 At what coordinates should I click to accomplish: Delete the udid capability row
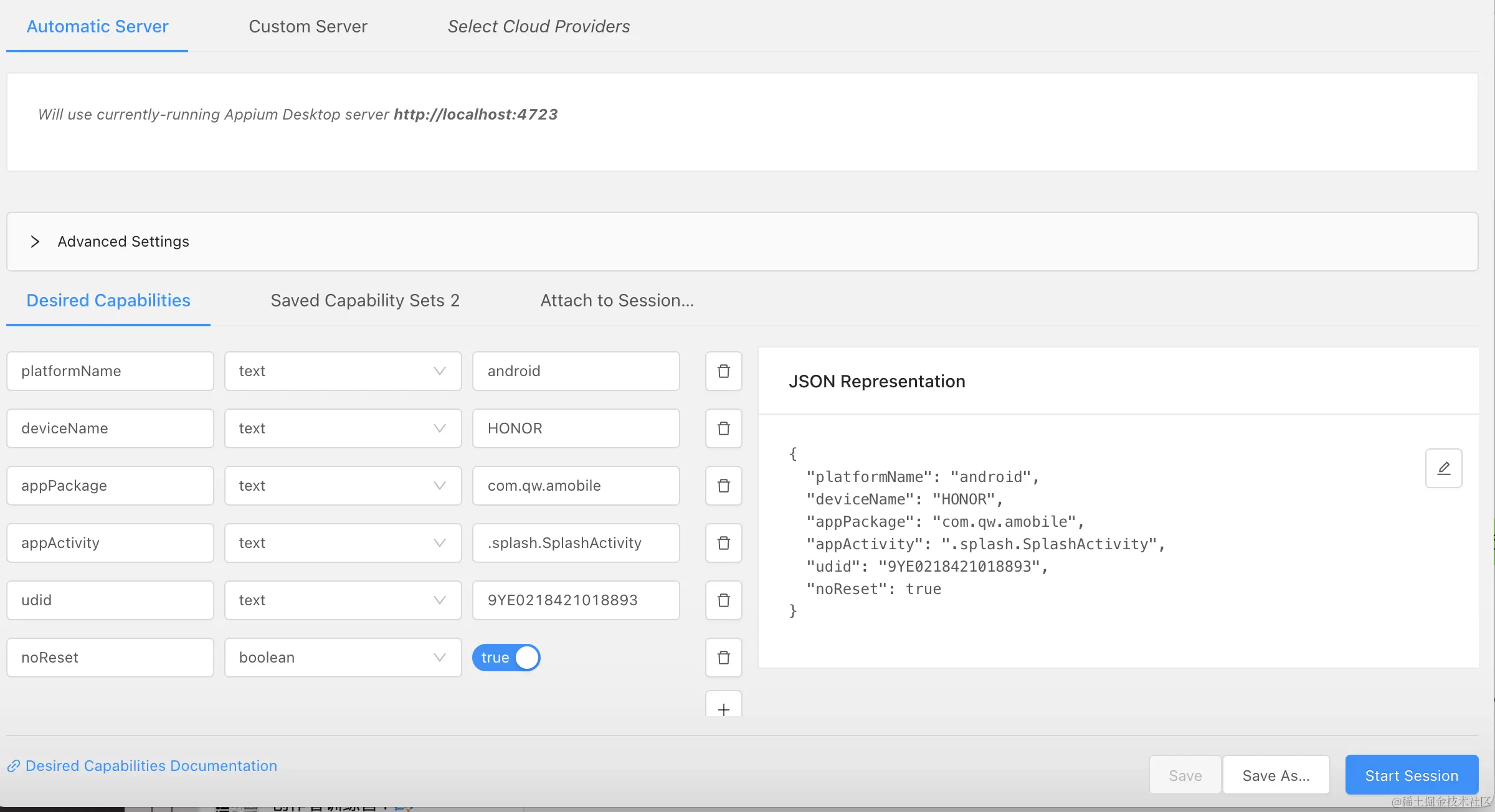[723, 600]
